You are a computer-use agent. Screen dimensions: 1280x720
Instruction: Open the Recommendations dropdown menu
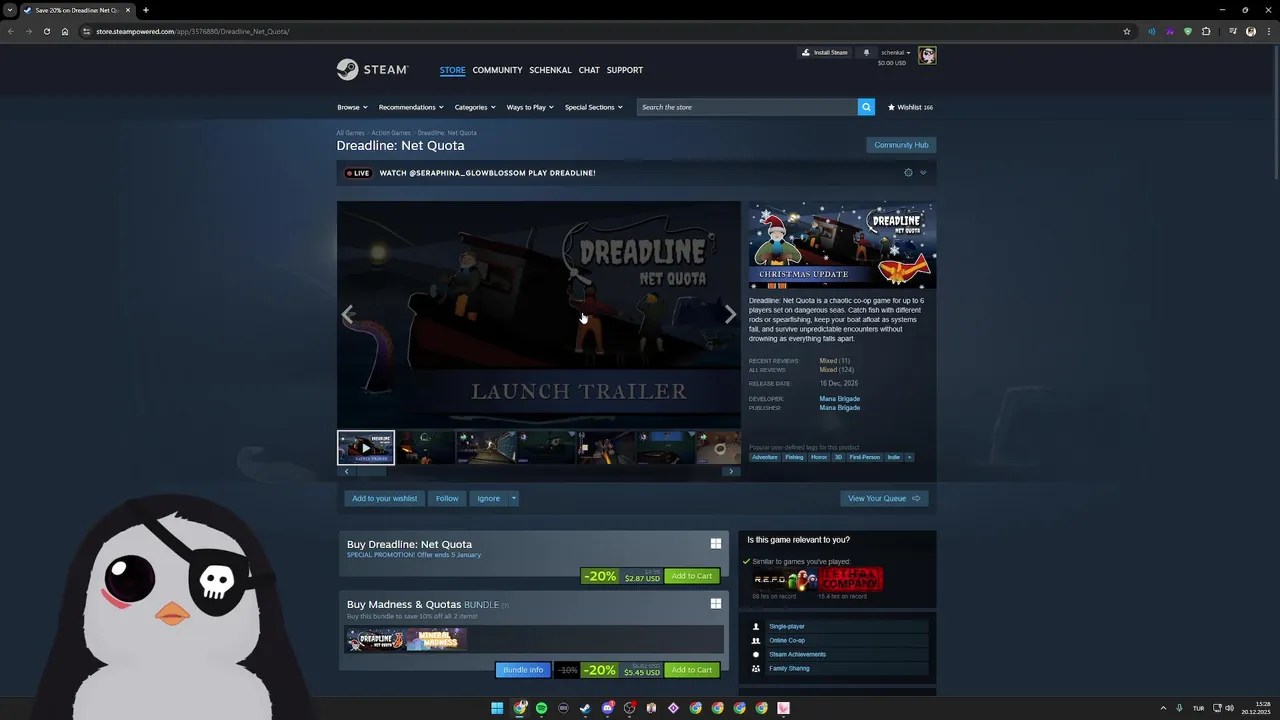pos(410,107)
